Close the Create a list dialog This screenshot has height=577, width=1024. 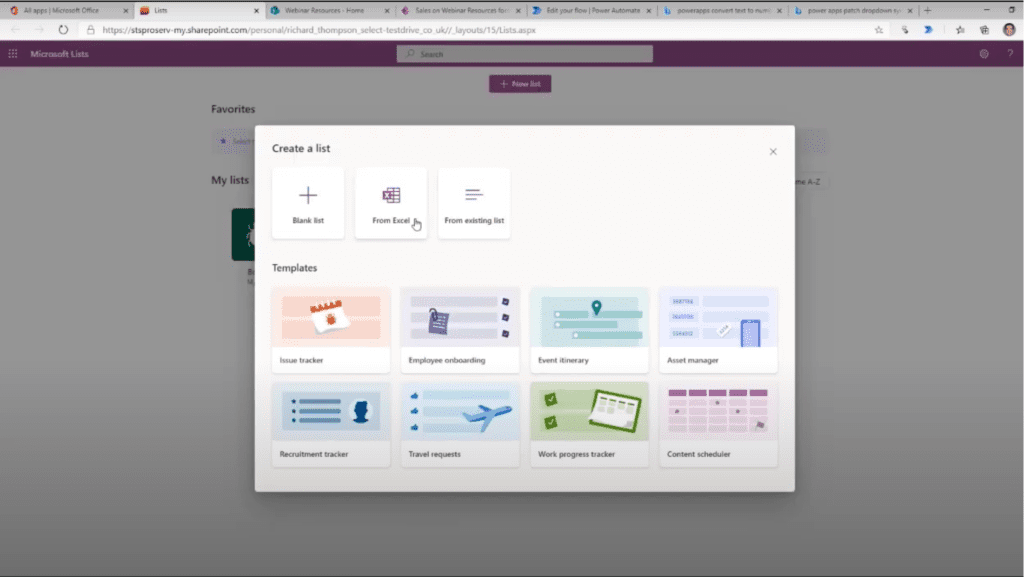coord(773,151)
